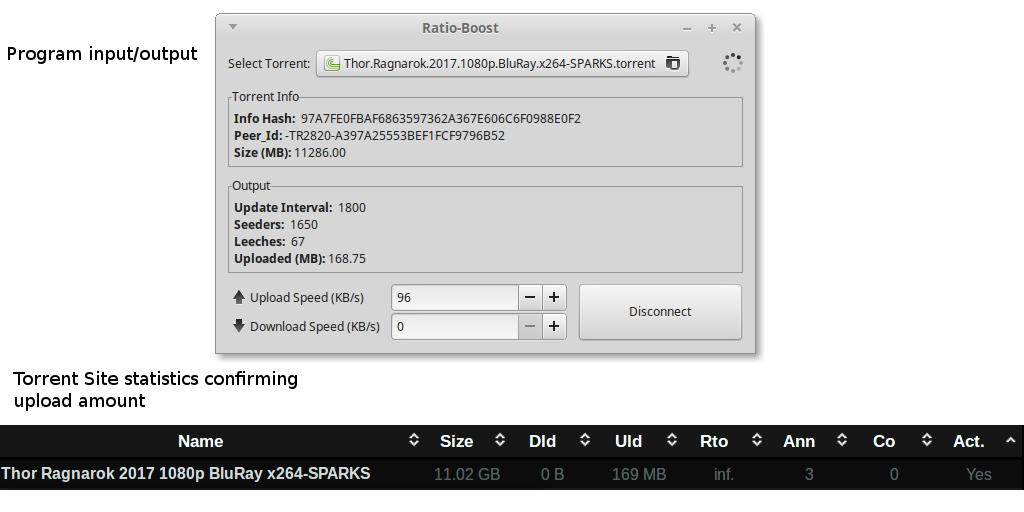Click the 169 MB uploaded cell

639,475
